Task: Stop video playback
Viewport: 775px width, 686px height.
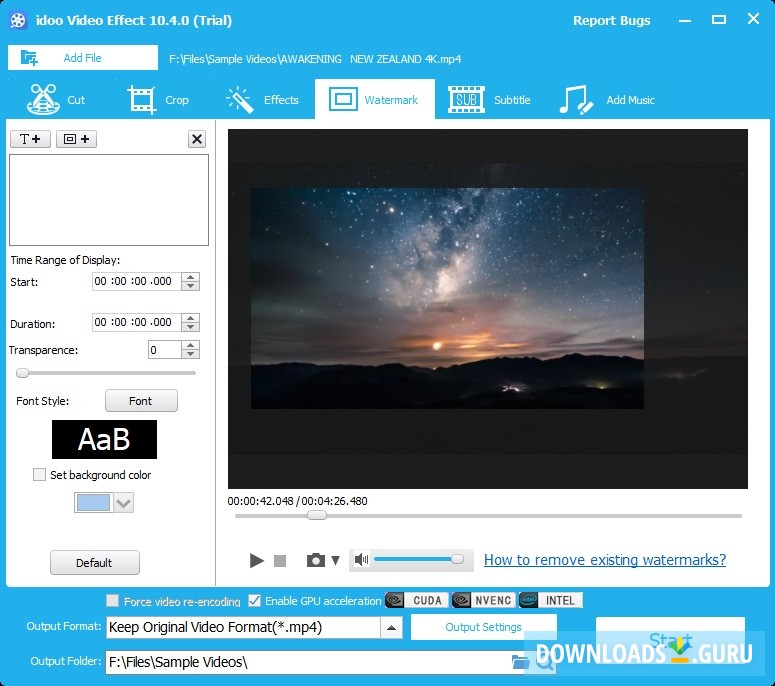Action: coord(280,561)
